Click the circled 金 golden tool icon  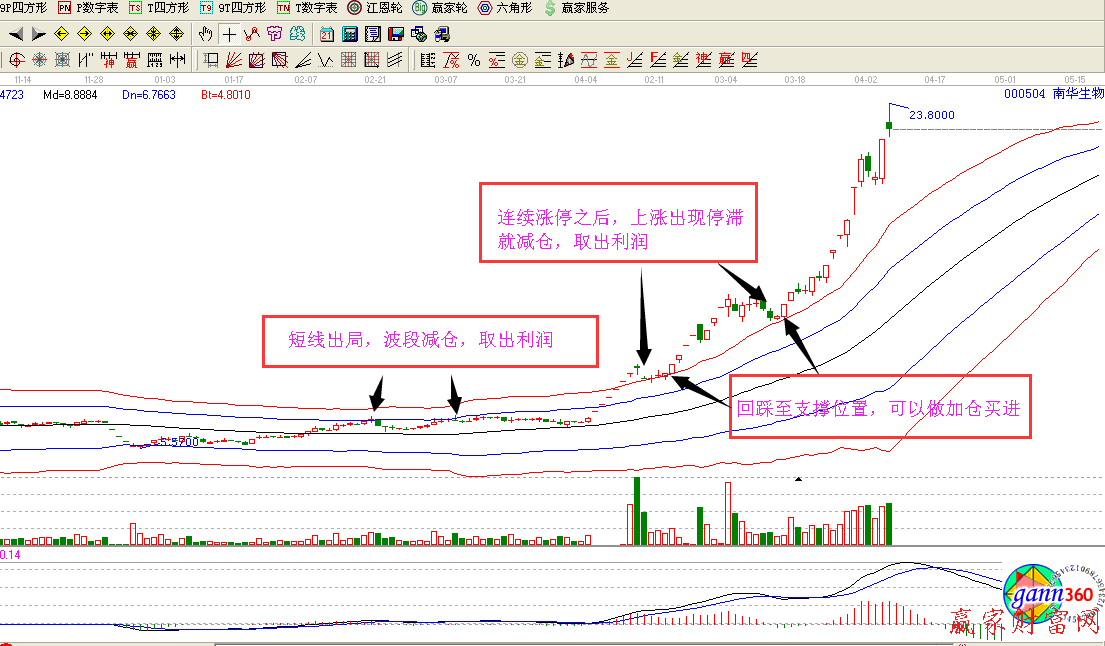click(x=520, y=60)
